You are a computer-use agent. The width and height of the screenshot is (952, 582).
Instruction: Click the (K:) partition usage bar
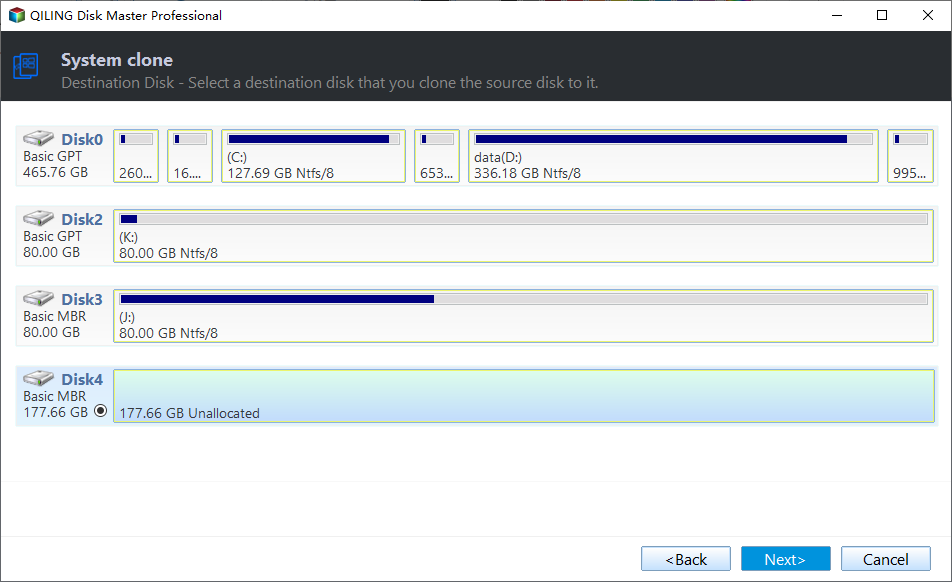tap(523, 219)
